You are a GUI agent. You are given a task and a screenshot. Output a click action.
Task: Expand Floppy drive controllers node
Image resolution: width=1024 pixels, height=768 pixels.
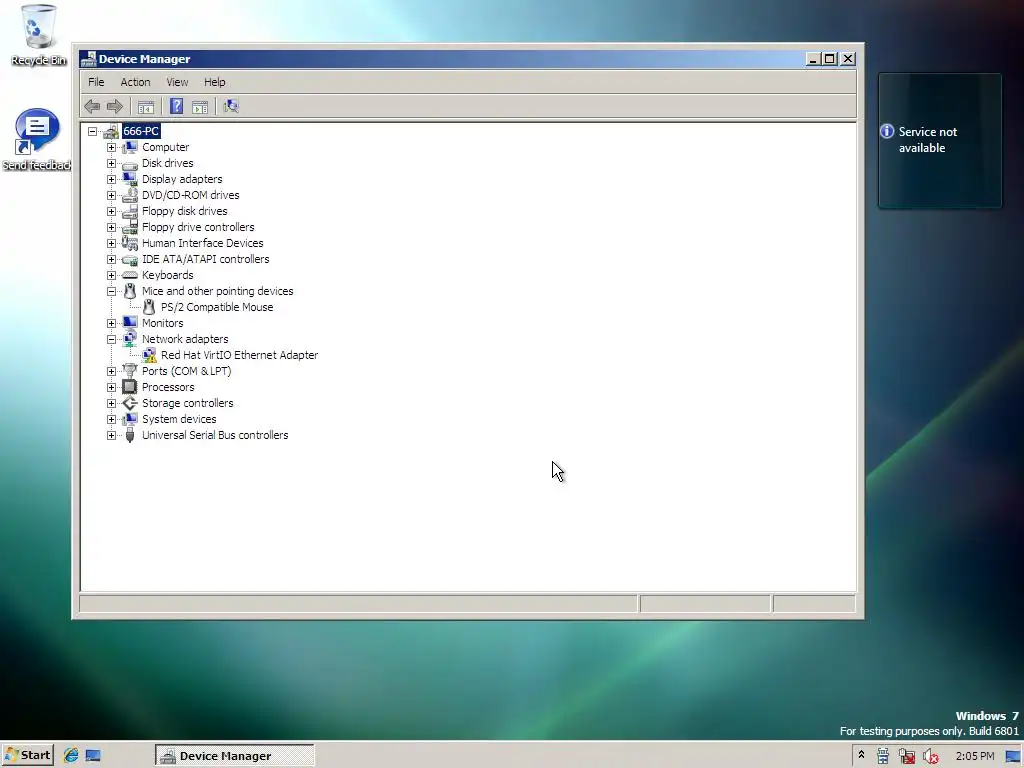(x=111, y=227)
